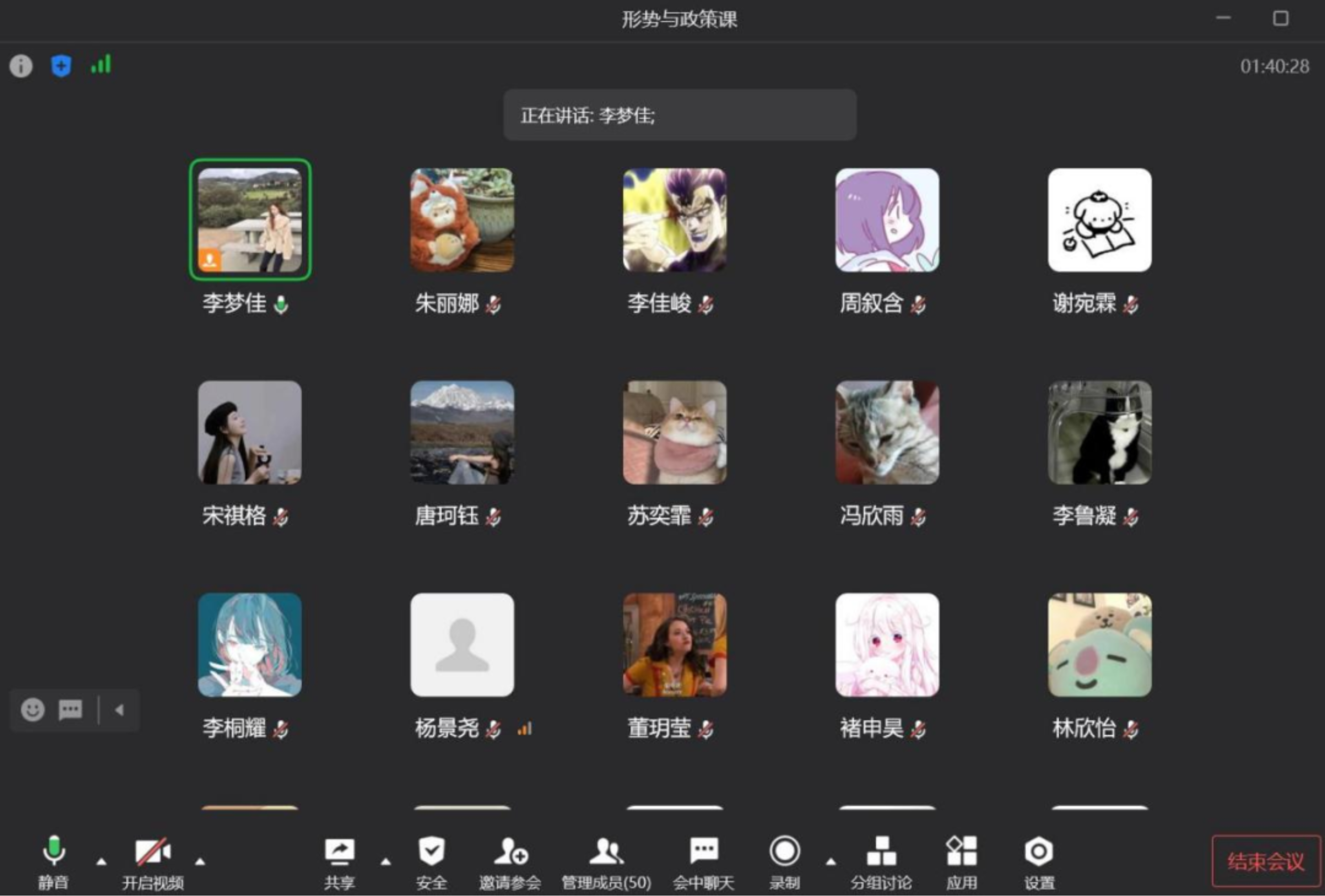Select 朱丽娜's avatar thumbnail

click(462, 219)
